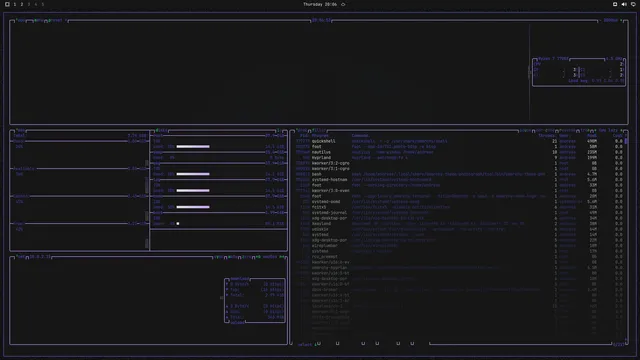The image size is (640, 360).
Task: Activate the process filter field
Action: (x=319, y=131)
